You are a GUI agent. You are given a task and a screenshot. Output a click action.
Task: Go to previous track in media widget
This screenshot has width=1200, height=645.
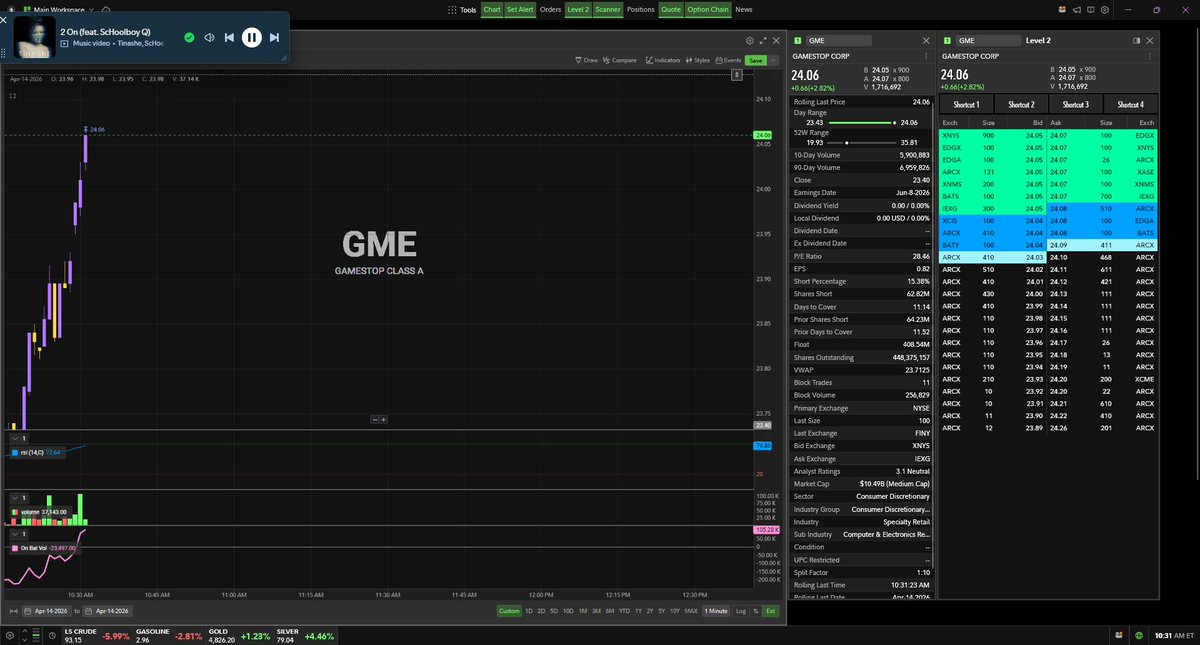[229, 37]
